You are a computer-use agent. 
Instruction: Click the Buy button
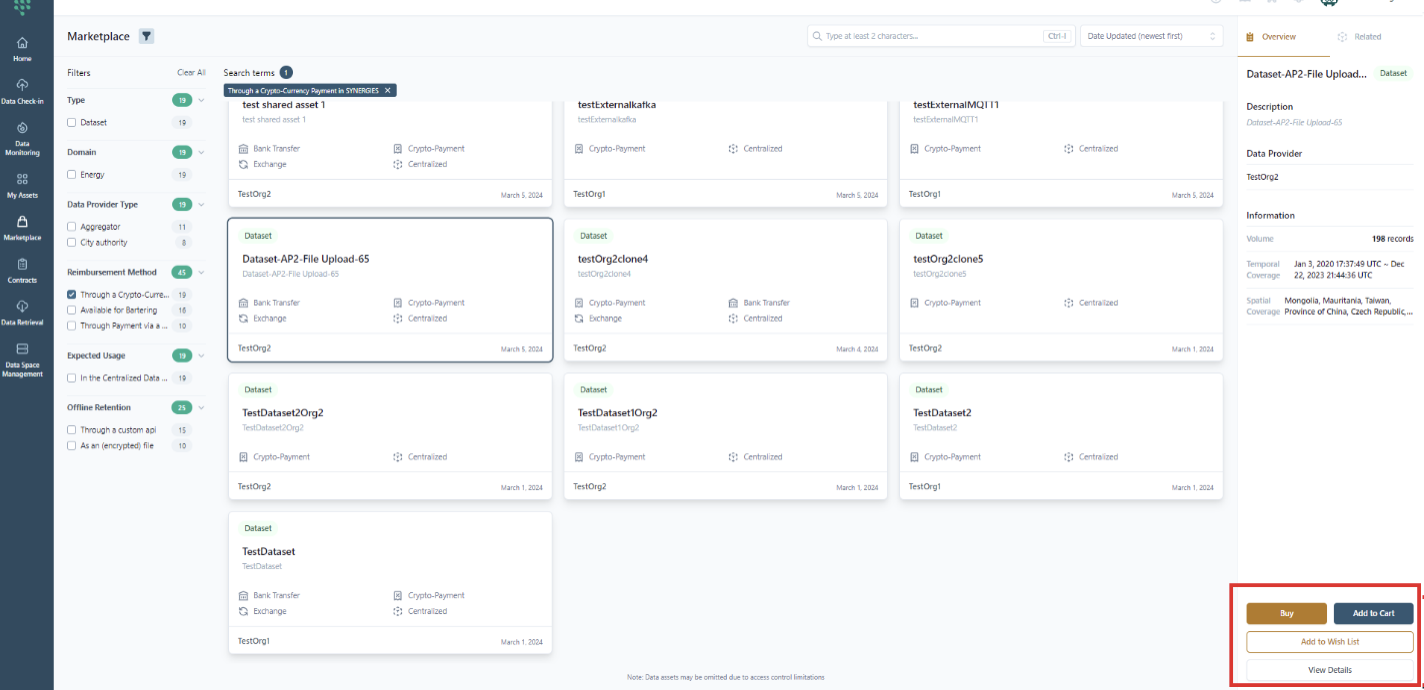1286,613
